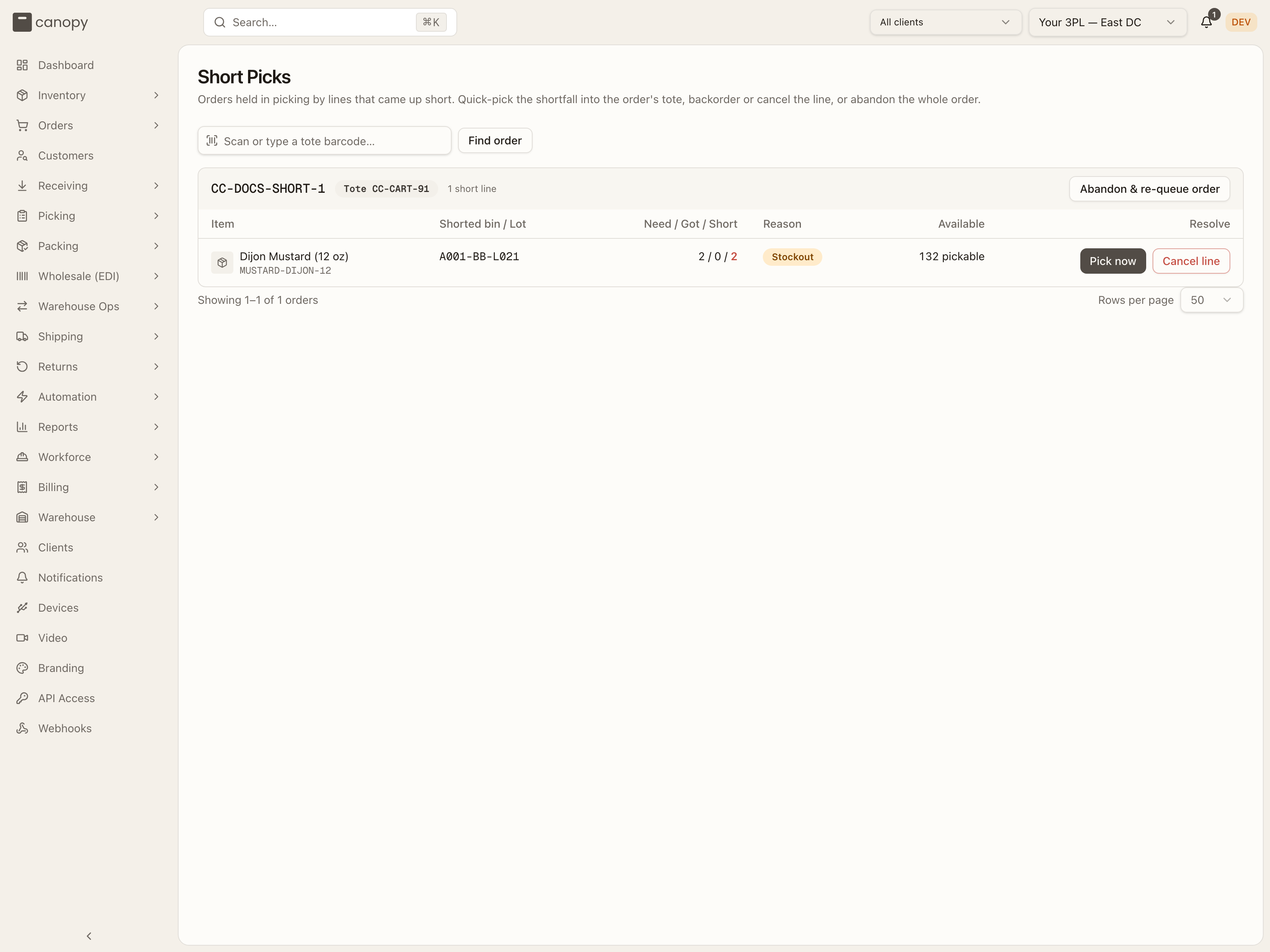Click order ID CC-DOCS-SHORT-1
Screen dimensions: 1270x952
pos(268,189)
